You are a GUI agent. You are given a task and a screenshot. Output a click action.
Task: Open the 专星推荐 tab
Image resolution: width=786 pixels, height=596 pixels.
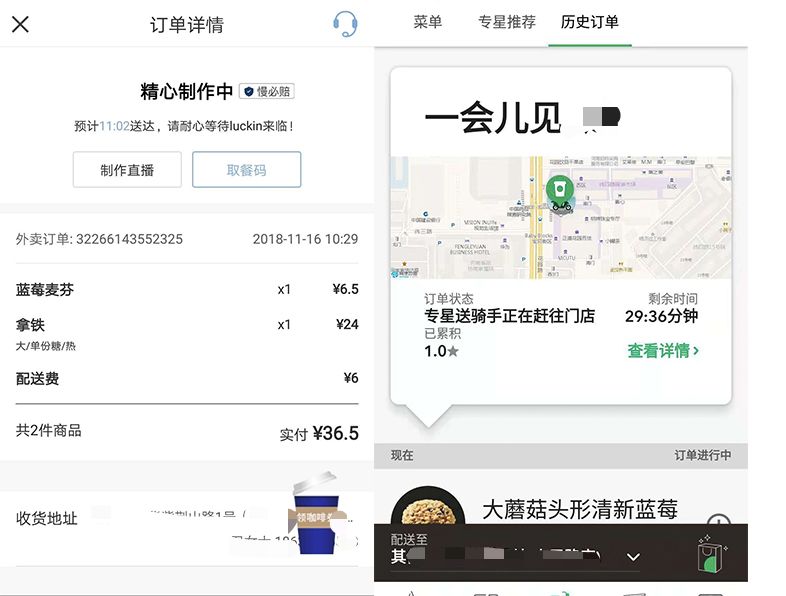506,22
